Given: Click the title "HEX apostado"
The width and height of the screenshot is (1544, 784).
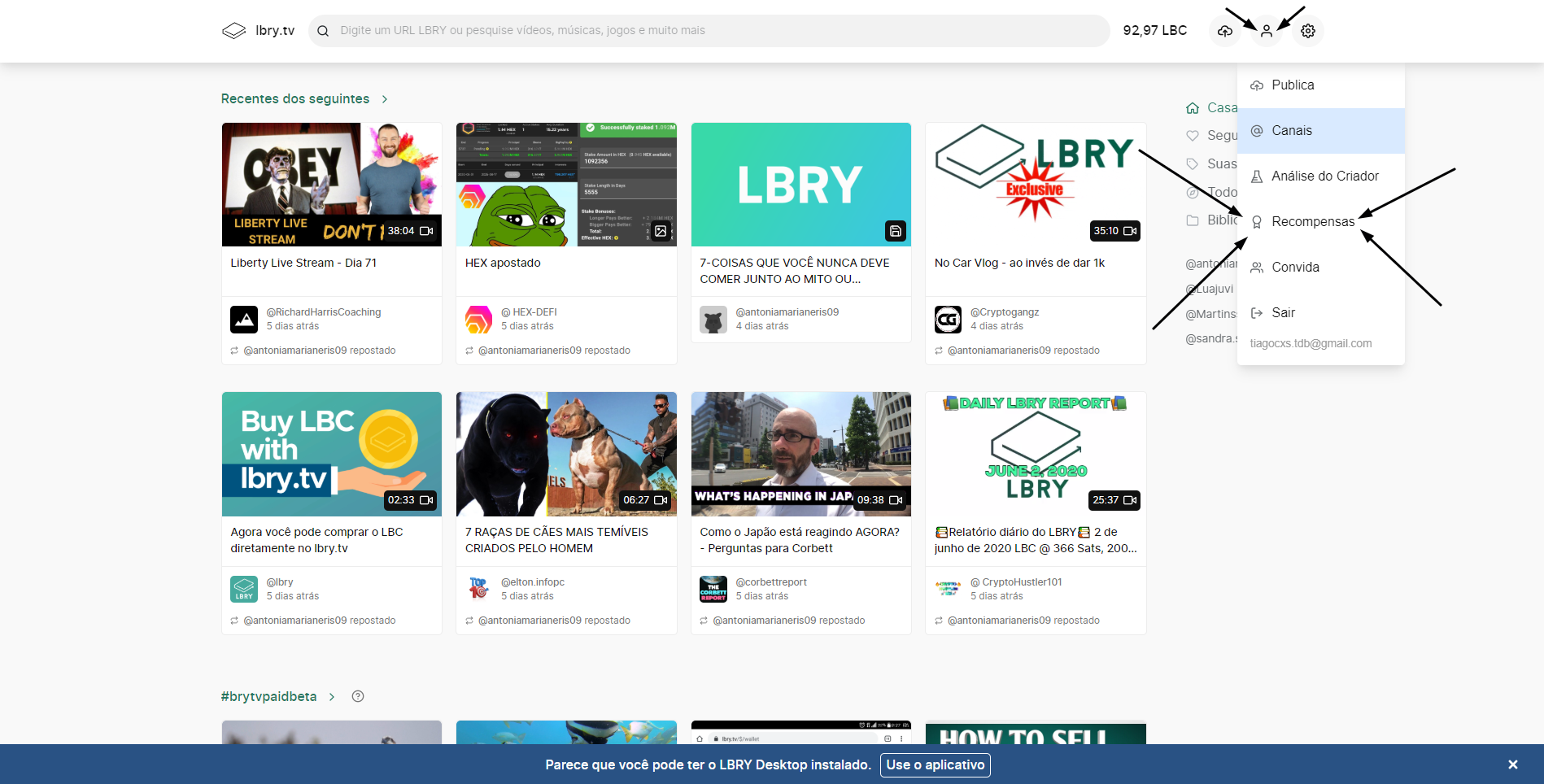Looking at the screenshot, I should (x=503, y=264).
